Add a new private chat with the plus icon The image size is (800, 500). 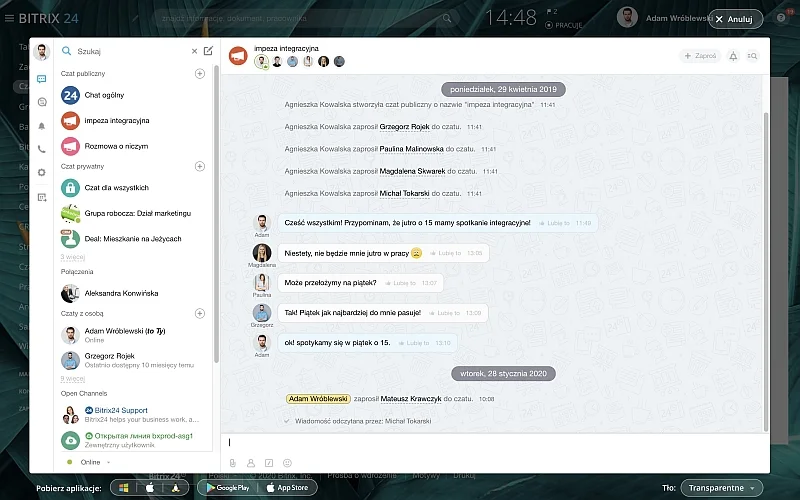(x=200, y=166)
